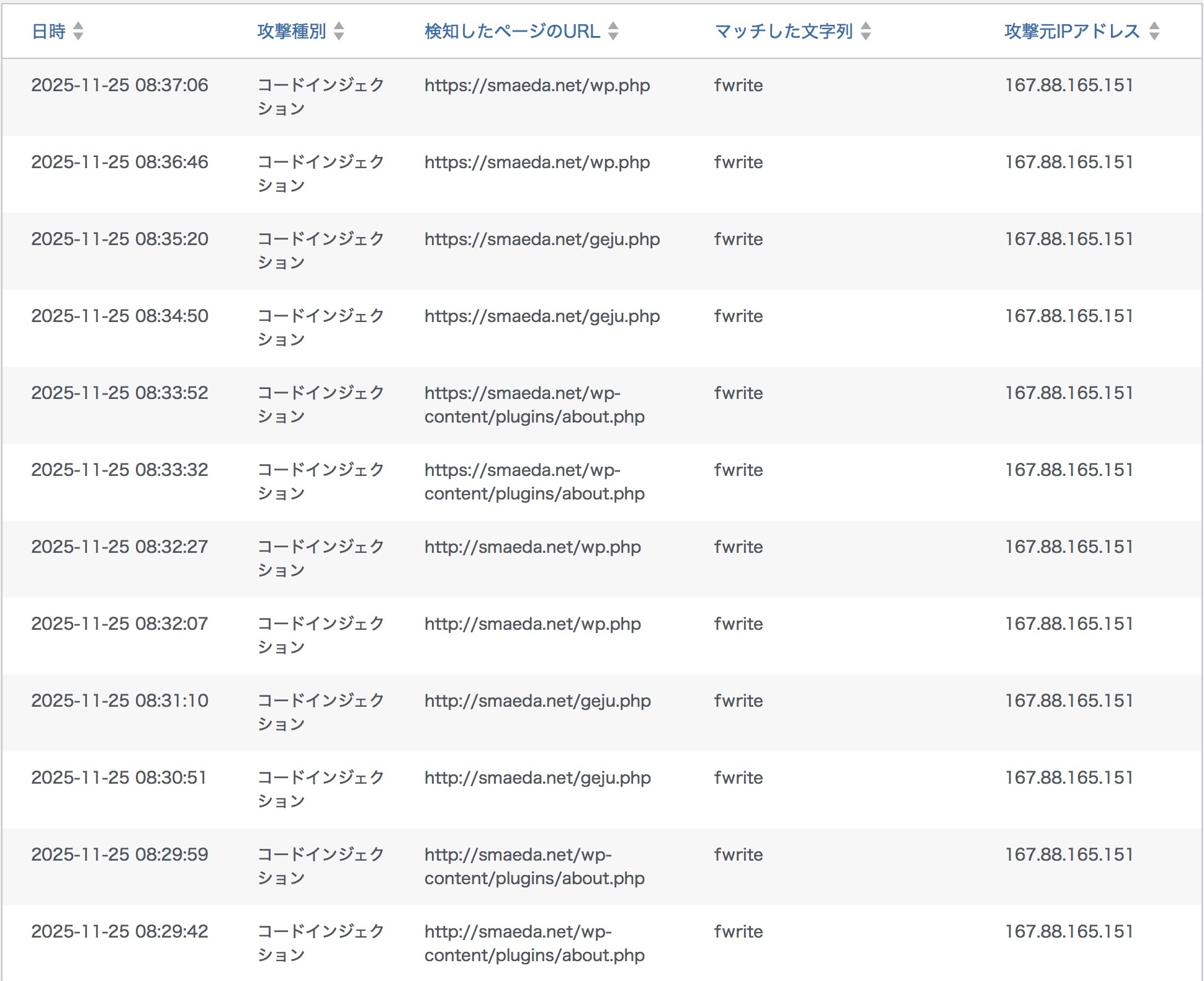The image size is (1204, 981).
Task: Click http wp.php URL in 08:32:27 row
Action: (x=532, y=547)
